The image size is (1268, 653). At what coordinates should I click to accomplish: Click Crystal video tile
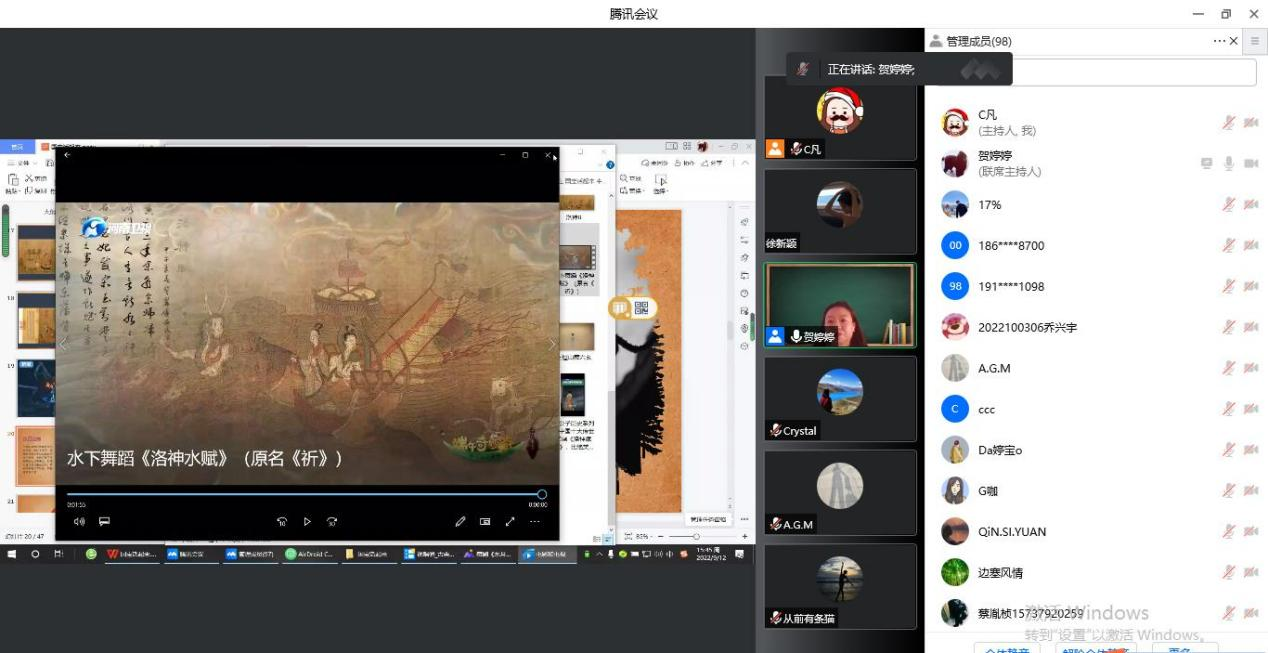[x=840, y=399]
